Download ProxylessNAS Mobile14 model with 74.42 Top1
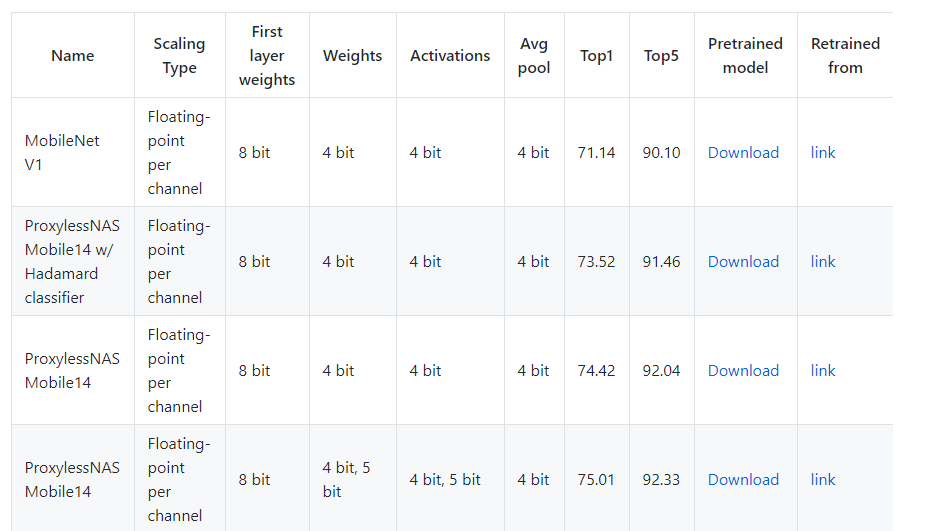 tap(743, 371)
